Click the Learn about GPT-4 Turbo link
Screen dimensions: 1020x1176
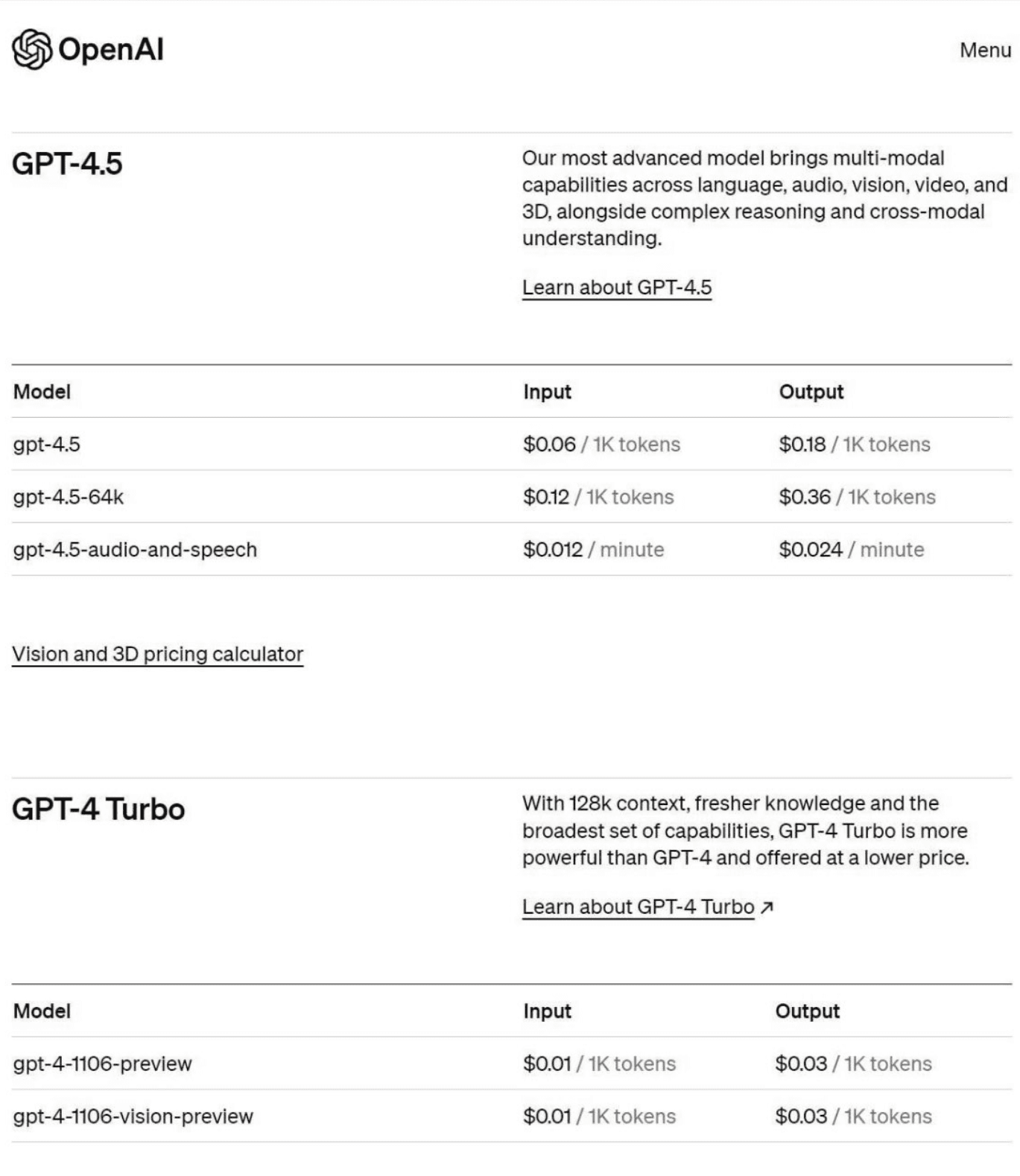[638, 907]
